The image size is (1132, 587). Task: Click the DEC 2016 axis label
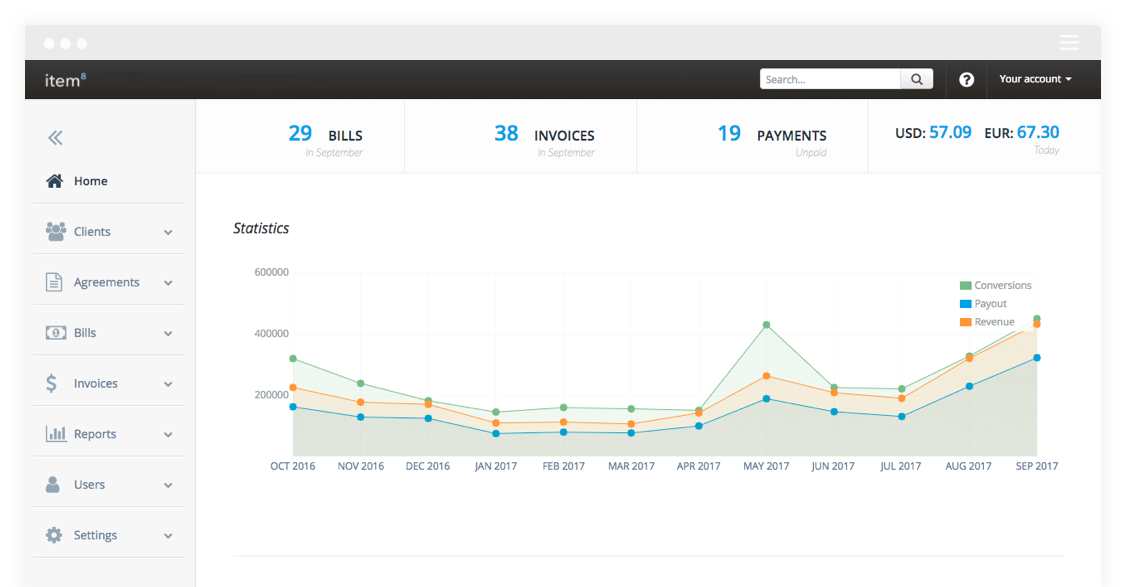427,466
